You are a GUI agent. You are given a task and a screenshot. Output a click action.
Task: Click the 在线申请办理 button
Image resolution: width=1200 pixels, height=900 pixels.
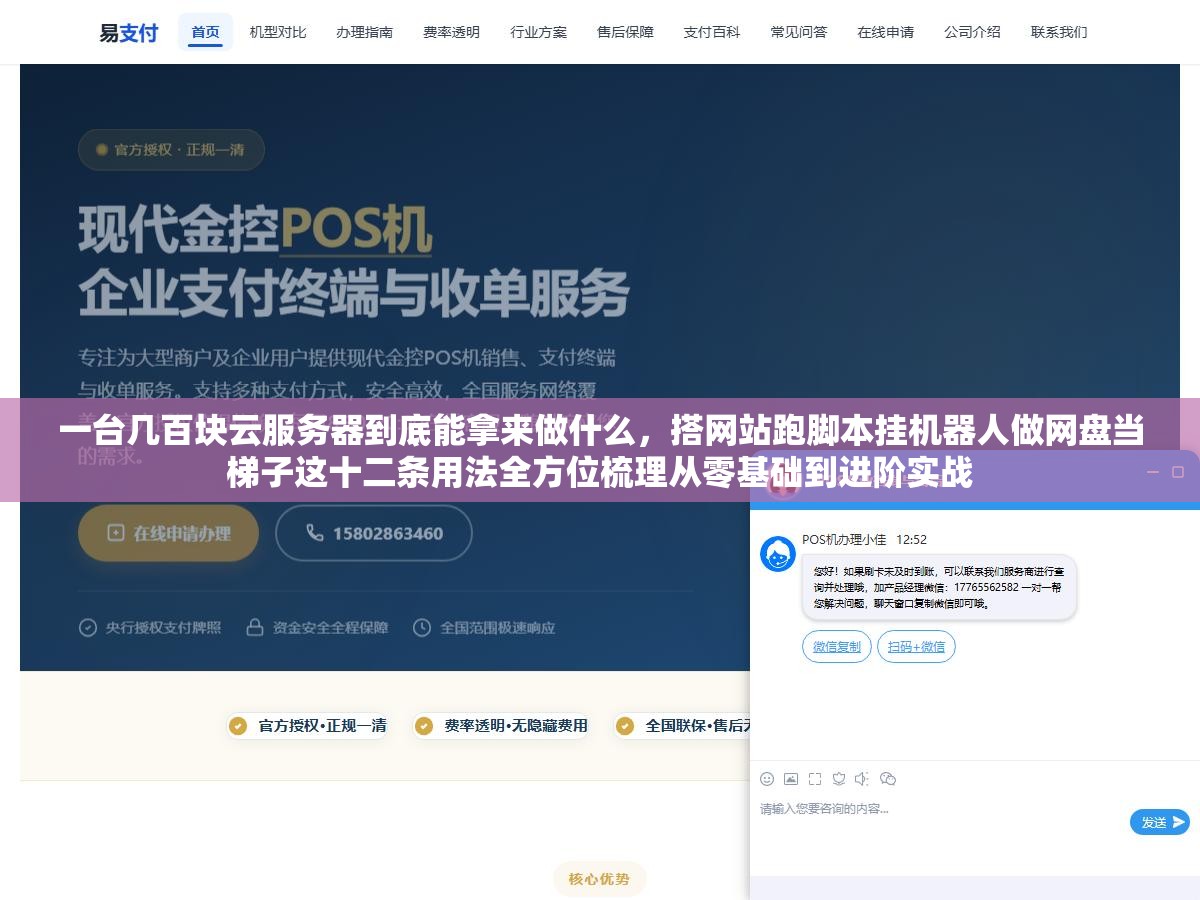(168, 533)
